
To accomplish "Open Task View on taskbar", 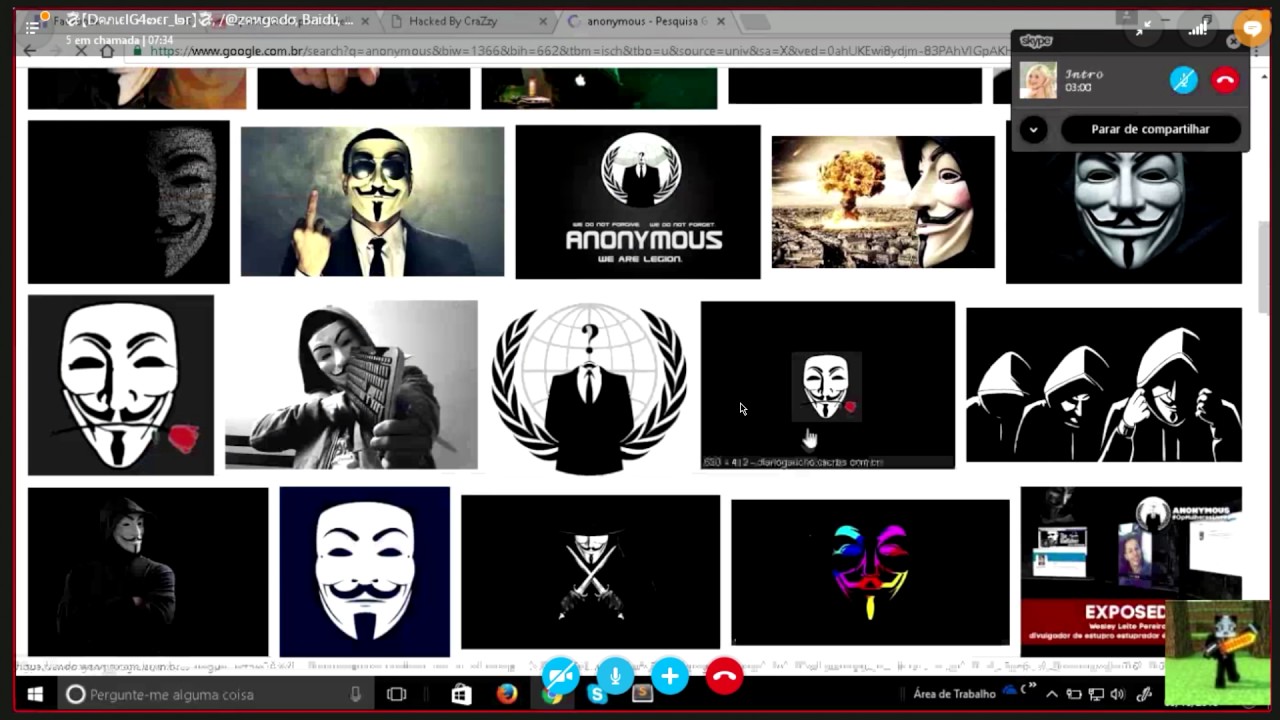I will pos(397,694).
